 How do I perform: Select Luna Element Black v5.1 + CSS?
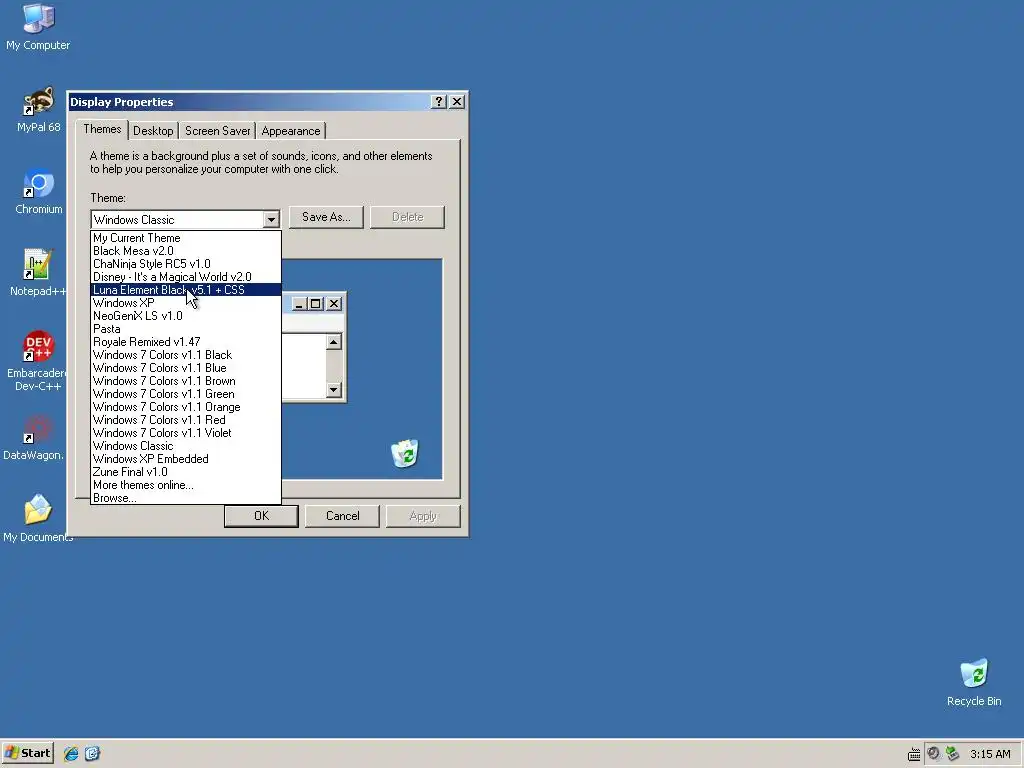185,290
